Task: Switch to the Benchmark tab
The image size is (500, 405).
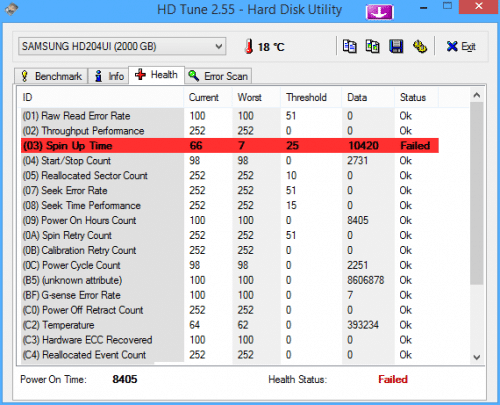Action: [x=51, y=76]
